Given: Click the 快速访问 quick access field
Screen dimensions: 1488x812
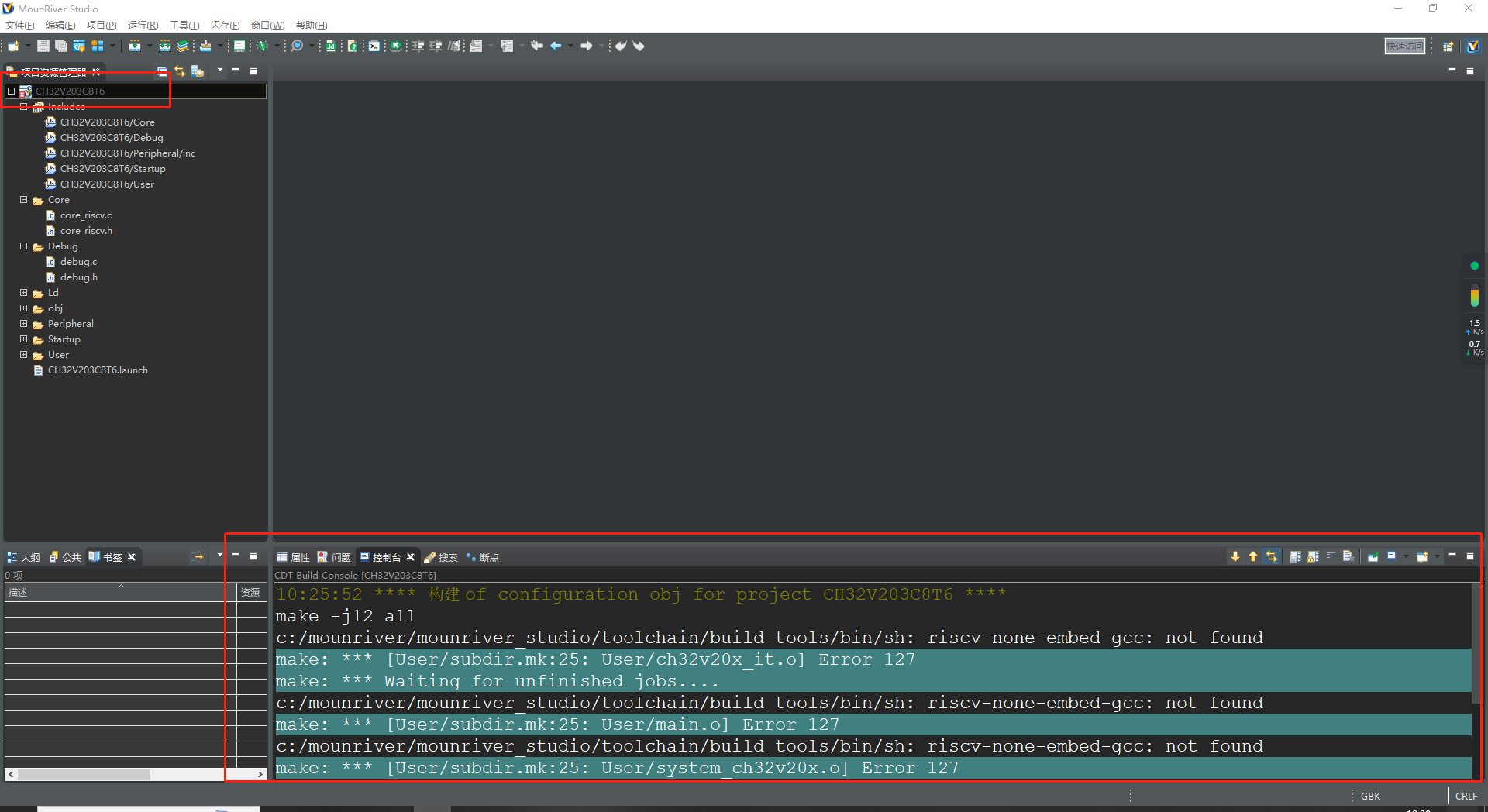Looking at the screenshot, I should click(x=1404, y=46).
